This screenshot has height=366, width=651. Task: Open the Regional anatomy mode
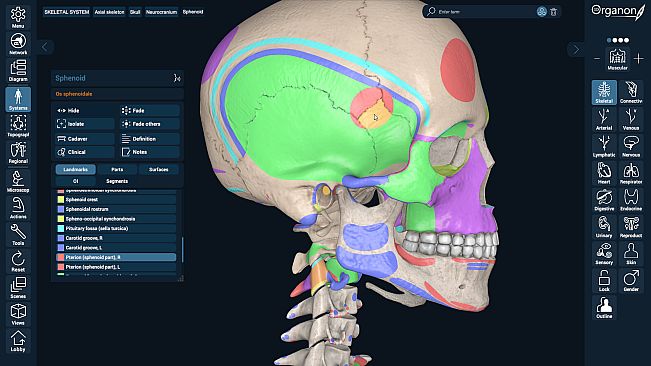18,152
